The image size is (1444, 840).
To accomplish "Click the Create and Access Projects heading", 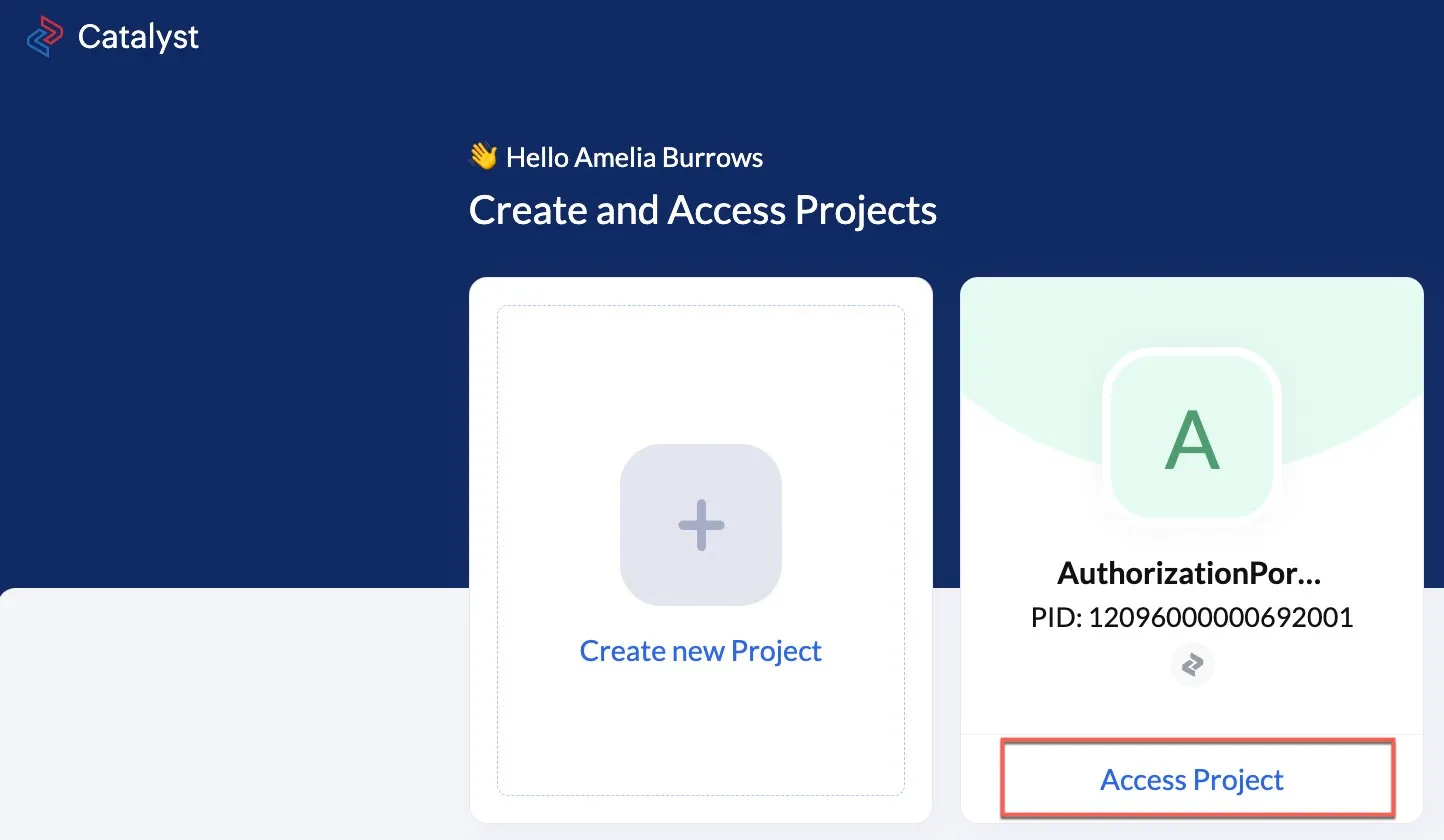I will point(703,210).
